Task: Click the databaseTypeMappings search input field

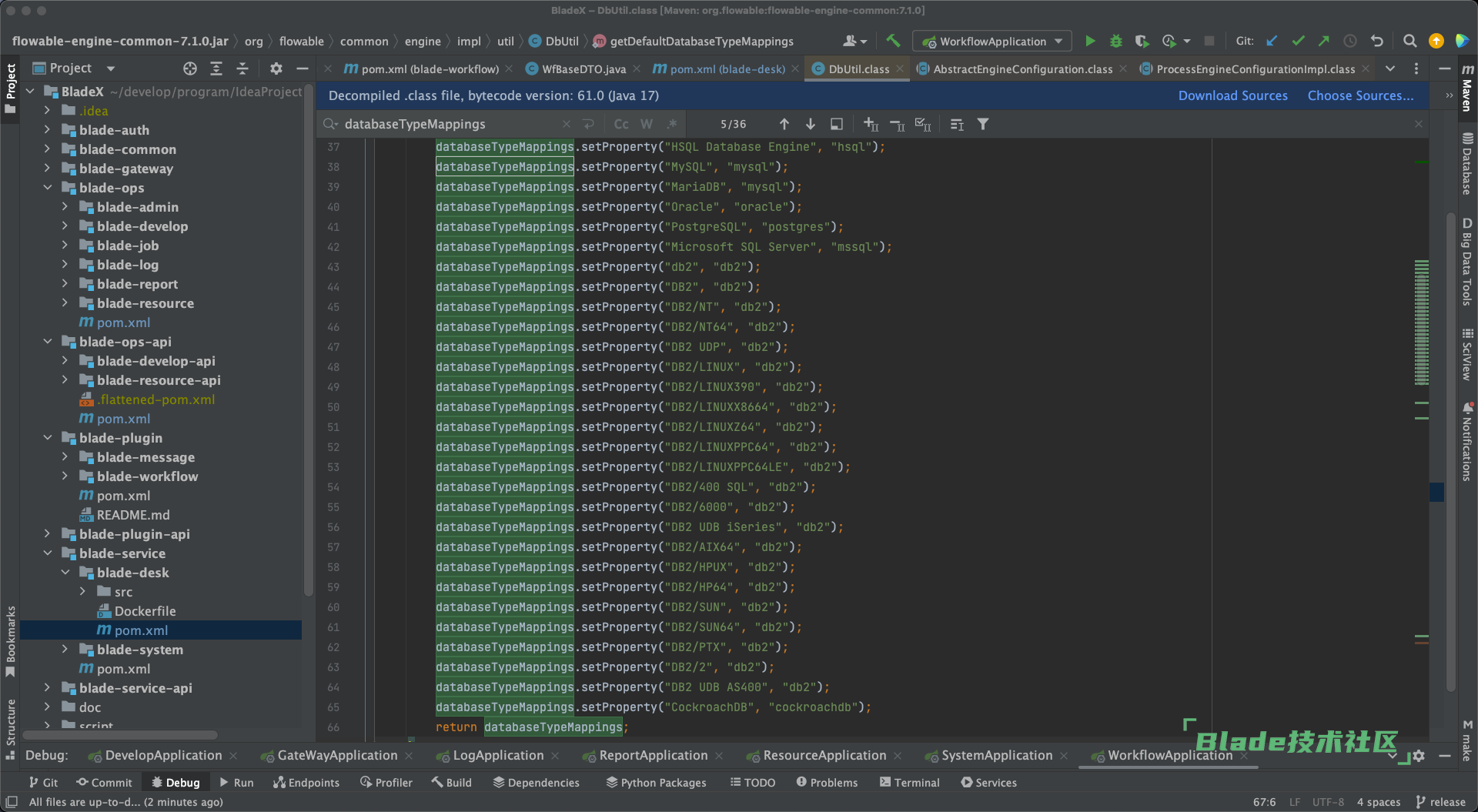Action: (446, 124)
